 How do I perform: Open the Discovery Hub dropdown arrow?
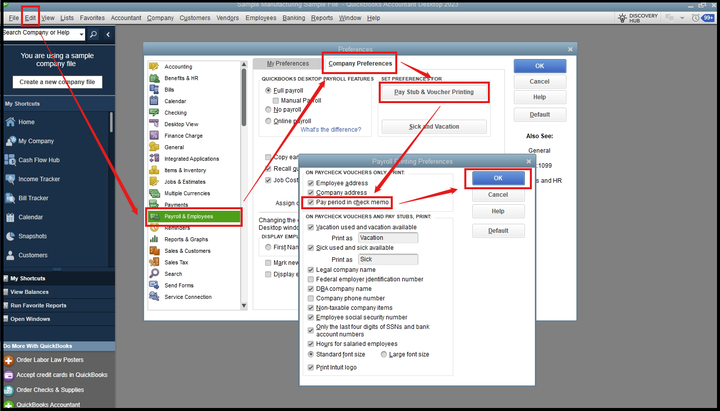[682, 18]
